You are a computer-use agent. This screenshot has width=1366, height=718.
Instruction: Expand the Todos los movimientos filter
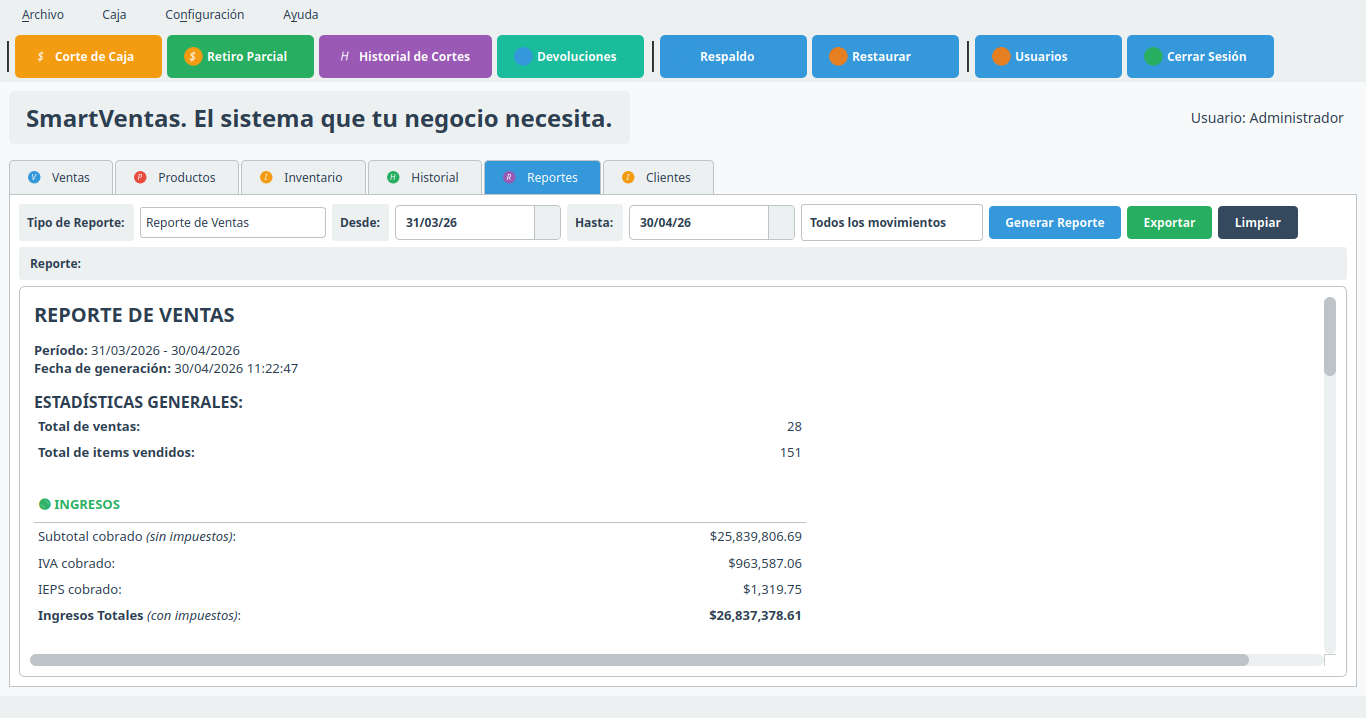coord(892,223)
